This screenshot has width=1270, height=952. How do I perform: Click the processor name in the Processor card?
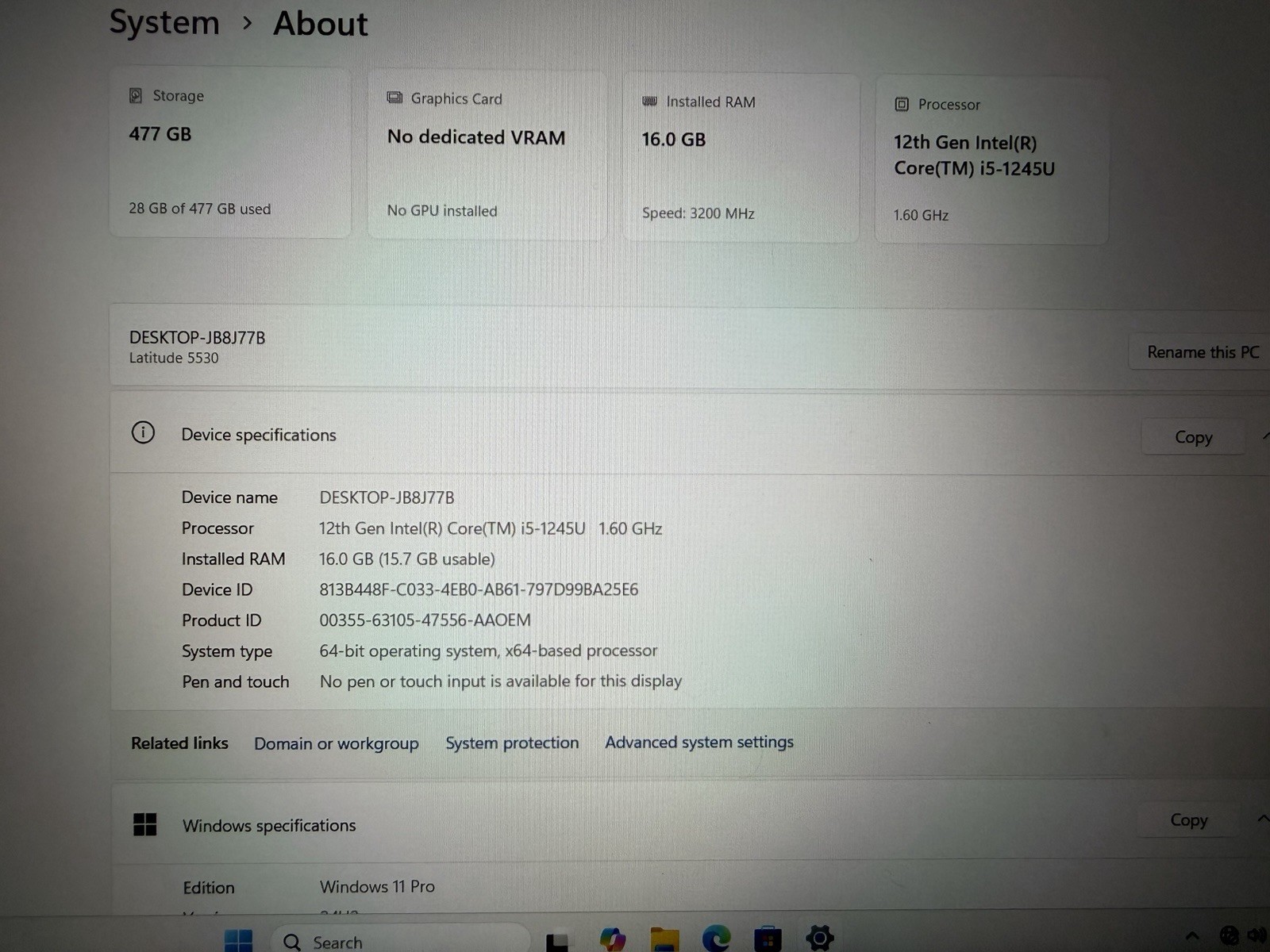(x=974, y=155)
